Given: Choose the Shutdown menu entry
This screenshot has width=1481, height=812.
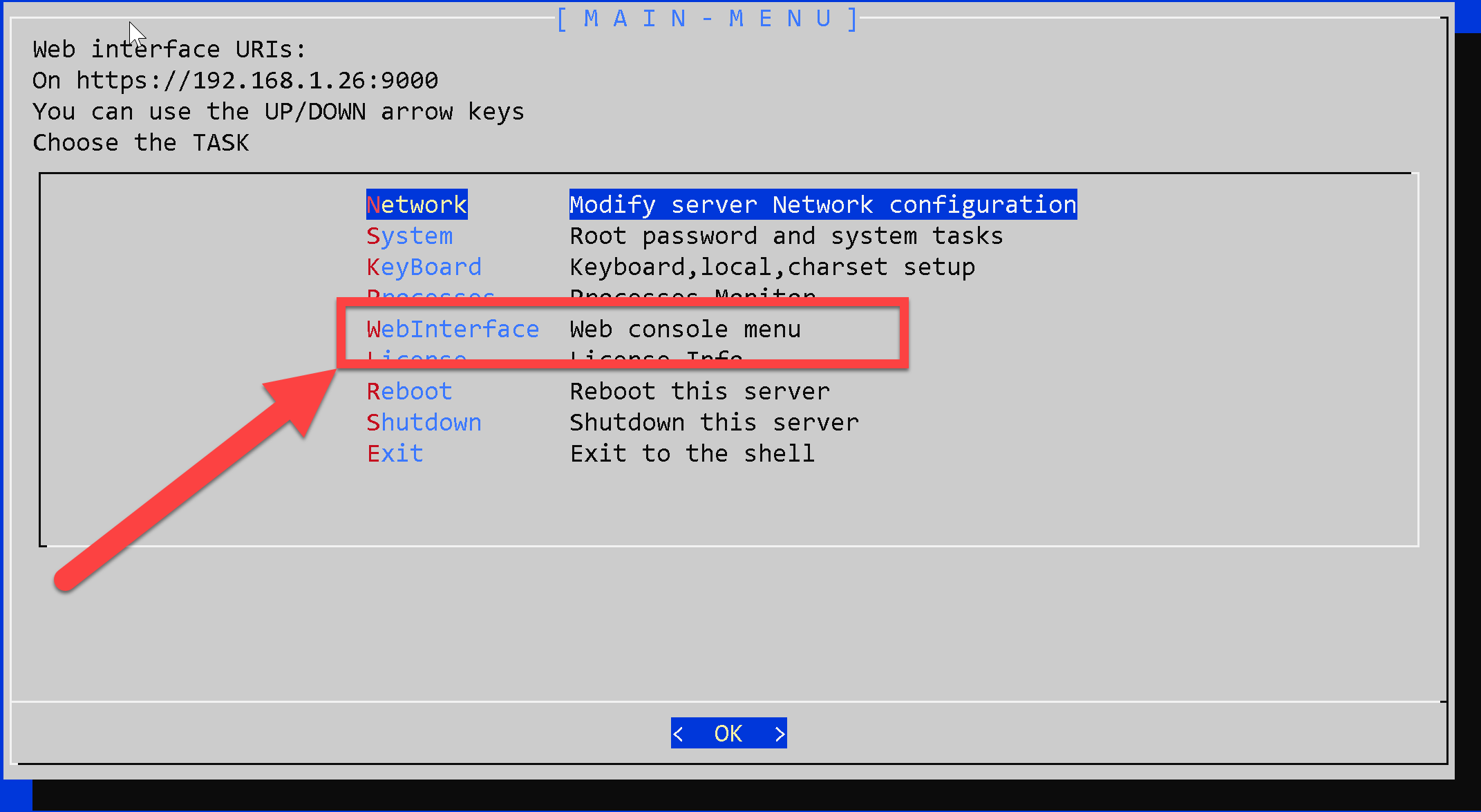Looking at the screenshot, I should click(x=424, y=422).
